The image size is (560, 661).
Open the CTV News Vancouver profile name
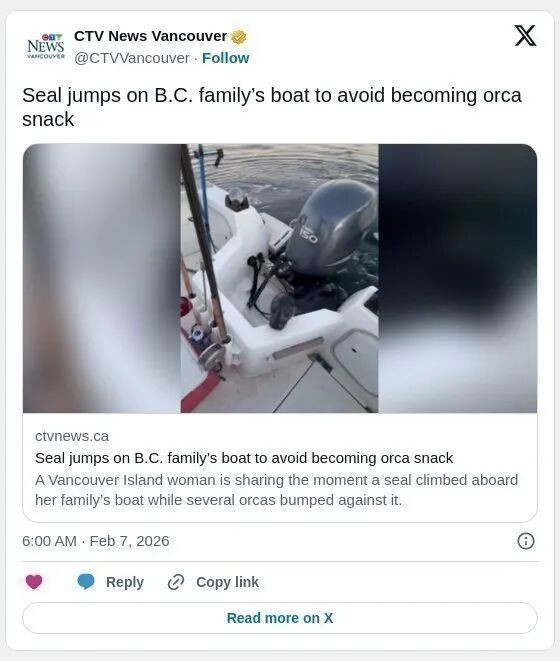click(151, 36)
